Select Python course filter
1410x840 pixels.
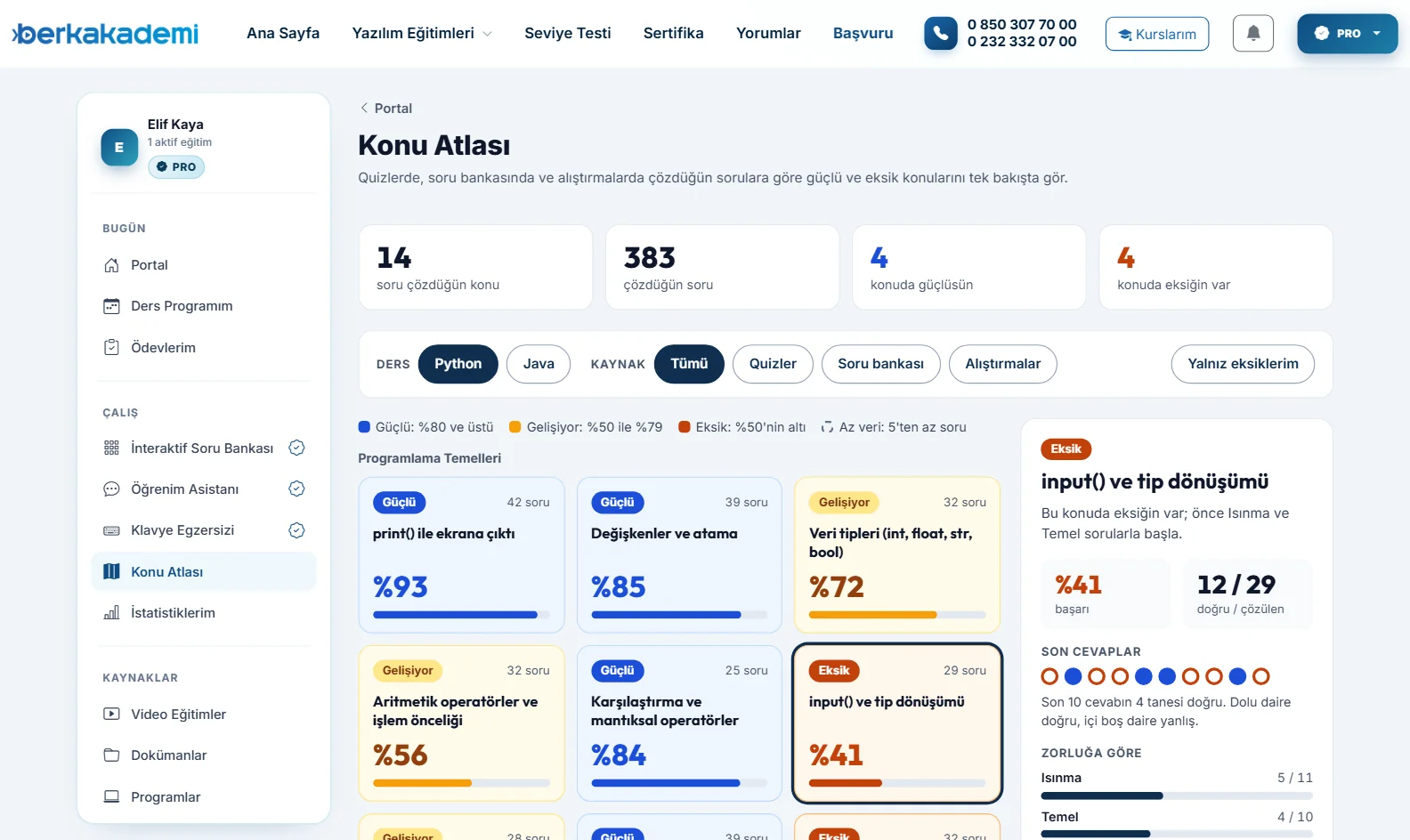coord(458,364)
